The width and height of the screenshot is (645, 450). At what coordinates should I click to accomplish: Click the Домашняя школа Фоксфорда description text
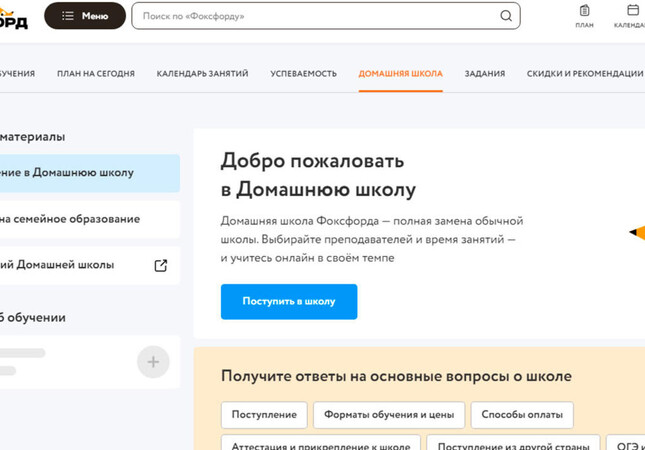371,239
